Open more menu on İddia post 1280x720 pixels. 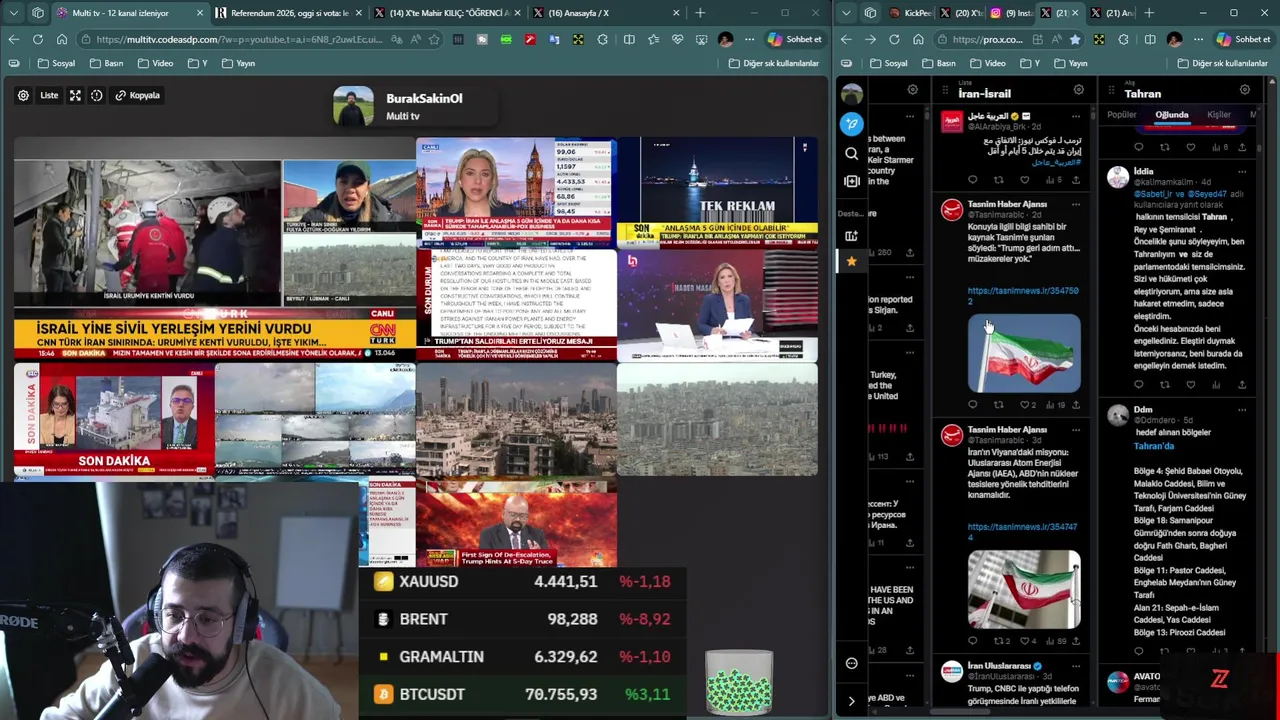(1242, 171)
